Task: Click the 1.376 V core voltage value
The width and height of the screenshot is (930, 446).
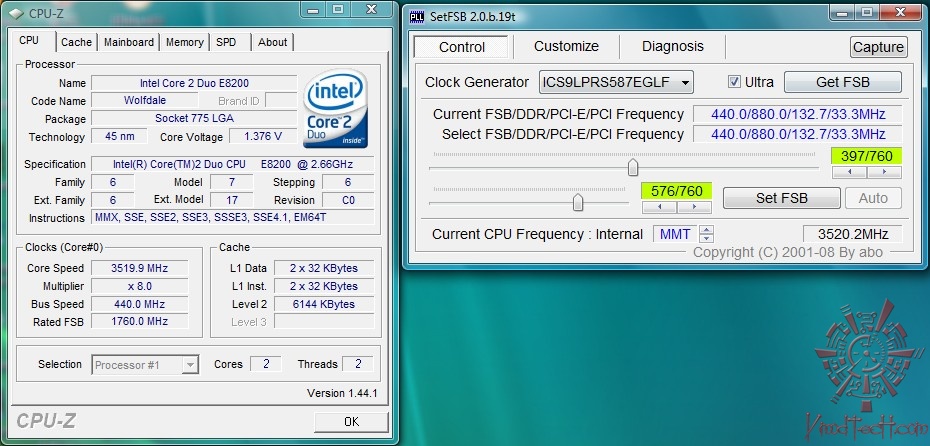Action: coord(263,136)
